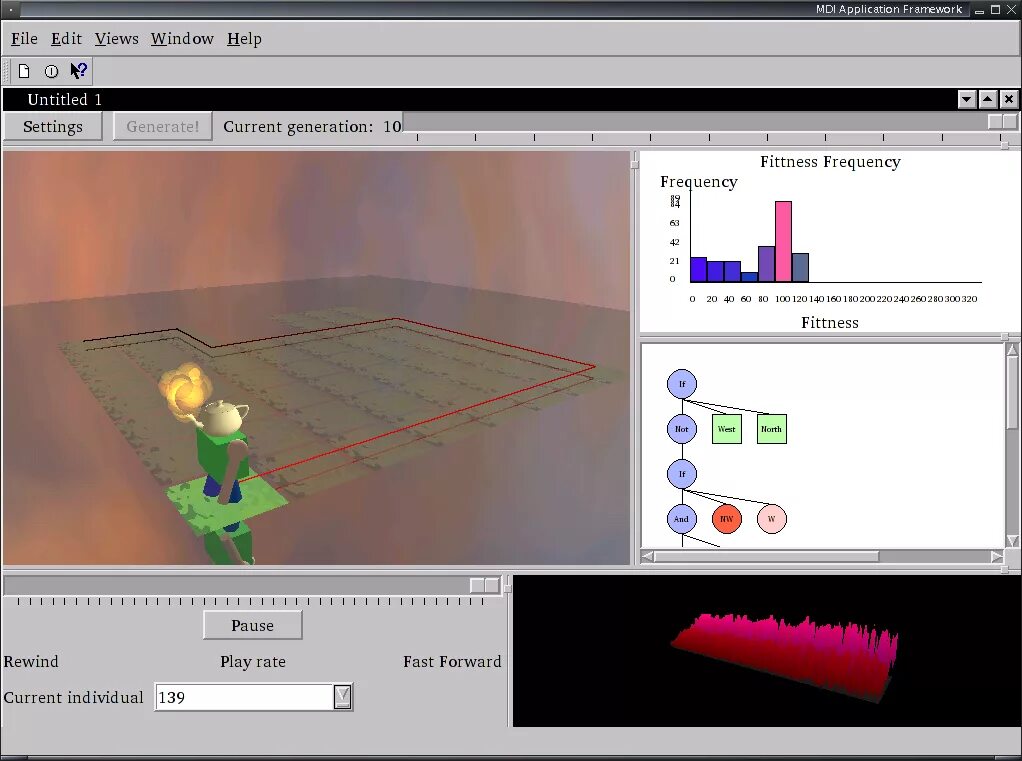Viewport: 1022px width, 761px height.
Task: Click the tall pink histogram bar
Action: click(x=783, y=242)
